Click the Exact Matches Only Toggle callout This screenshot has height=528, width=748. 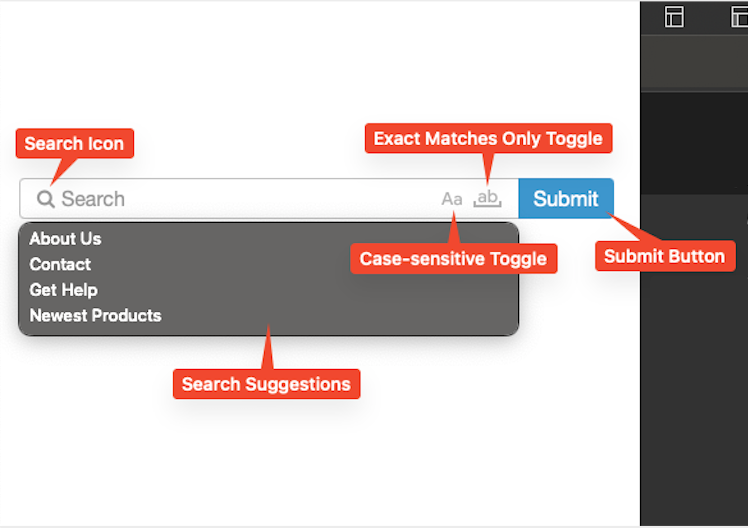point(488,138)
